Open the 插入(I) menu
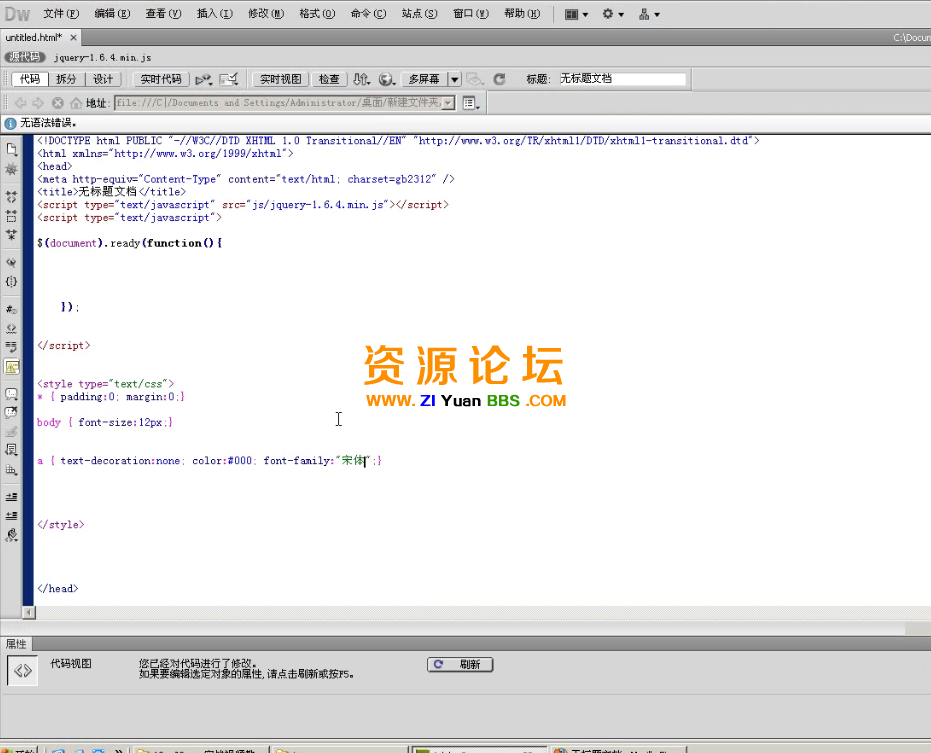 [x=215, y=14]
